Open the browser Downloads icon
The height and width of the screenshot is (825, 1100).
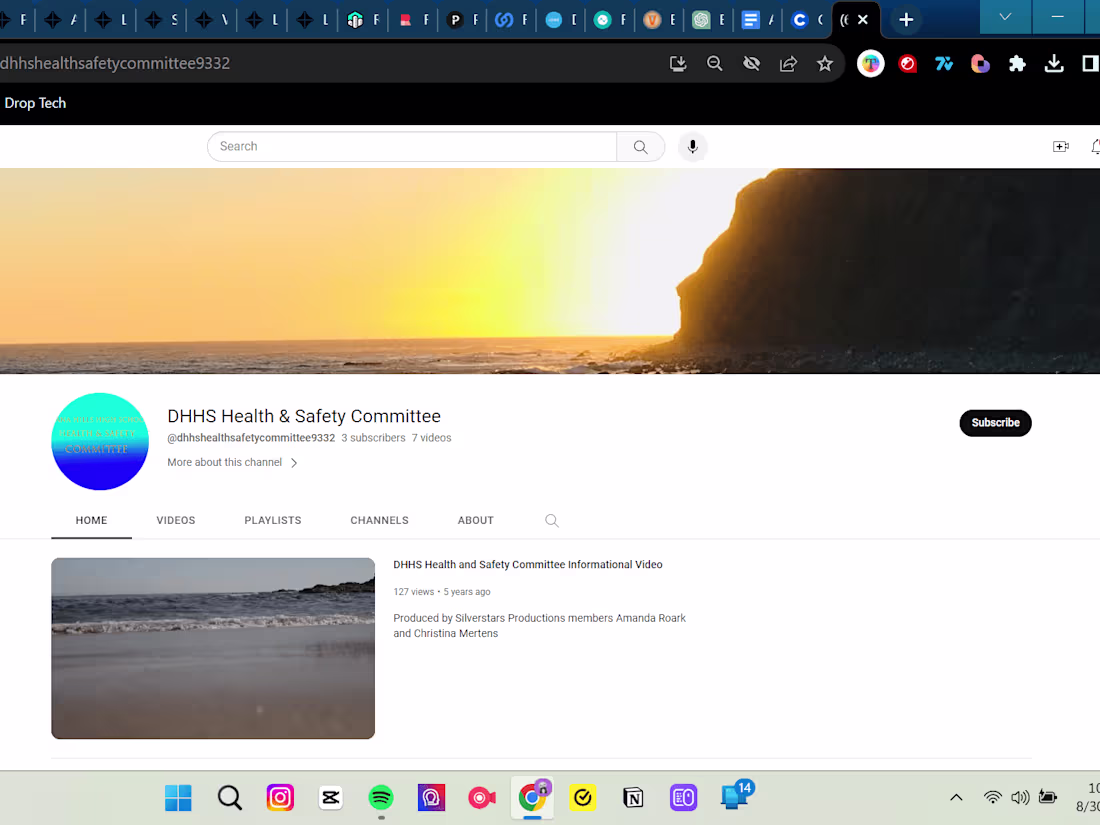click(x=1054, y=63)
